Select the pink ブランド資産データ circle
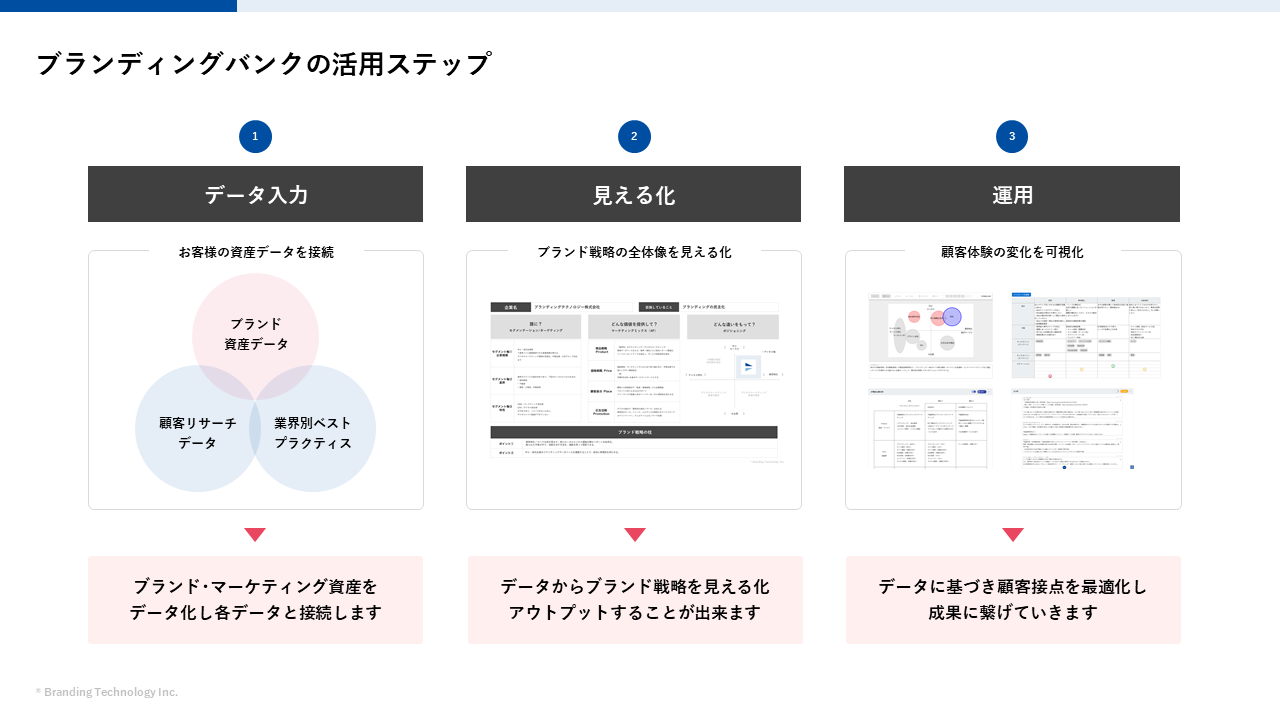The height and width of the screenshot is (720, 1280). pos(256,336)
